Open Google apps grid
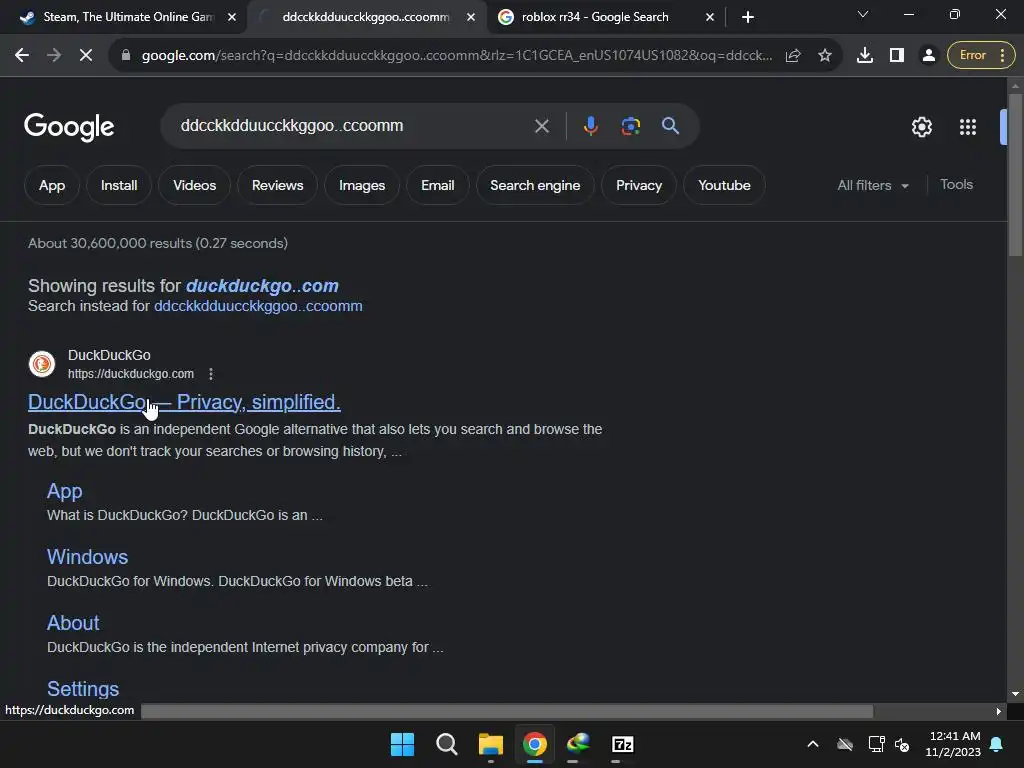The width and height of the screenshot is (1024, 768). pos(968,127)
